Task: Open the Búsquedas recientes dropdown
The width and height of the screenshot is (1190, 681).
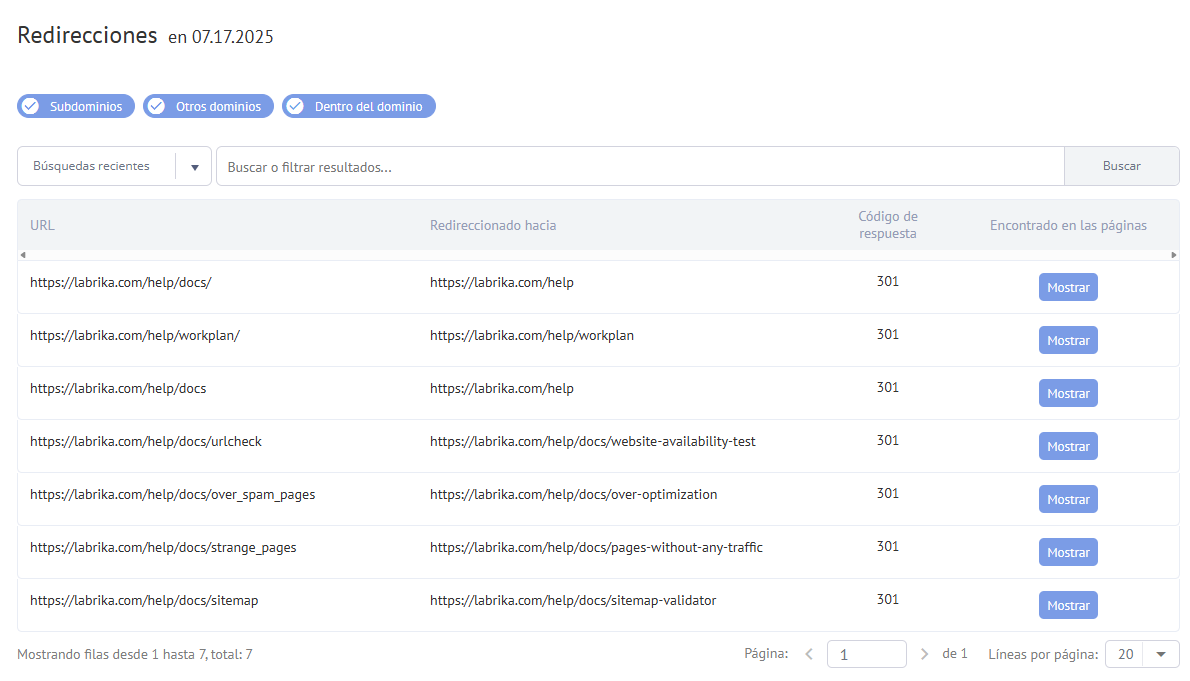Action: click(114, 166)
